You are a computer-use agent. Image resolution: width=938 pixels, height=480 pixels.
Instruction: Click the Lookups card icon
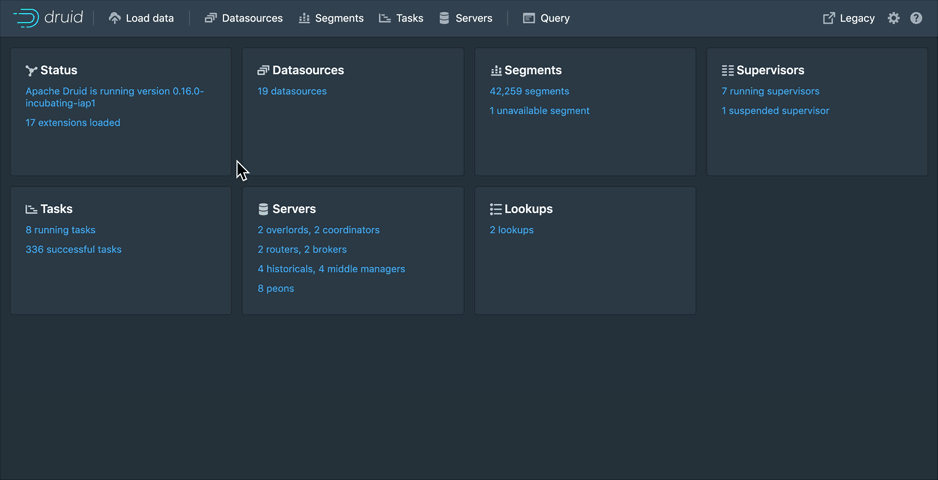click(496, 210)
